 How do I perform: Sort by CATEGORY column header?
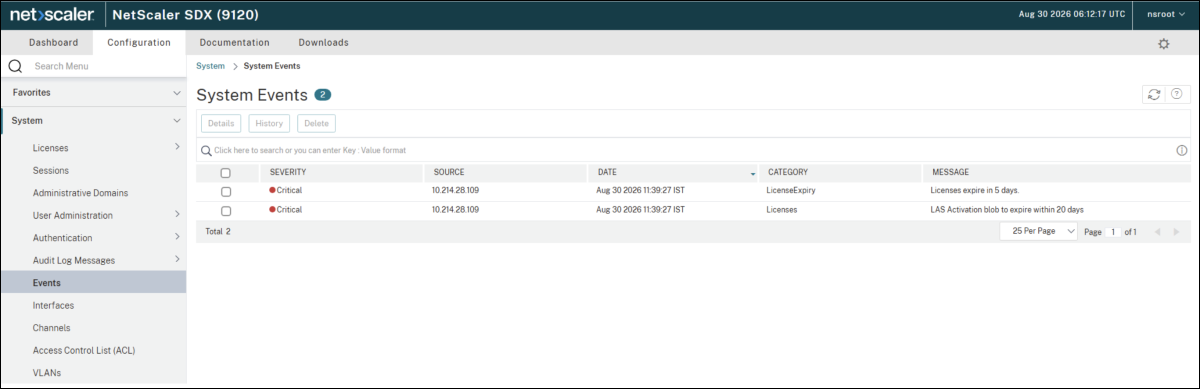(x=788, y=172)
